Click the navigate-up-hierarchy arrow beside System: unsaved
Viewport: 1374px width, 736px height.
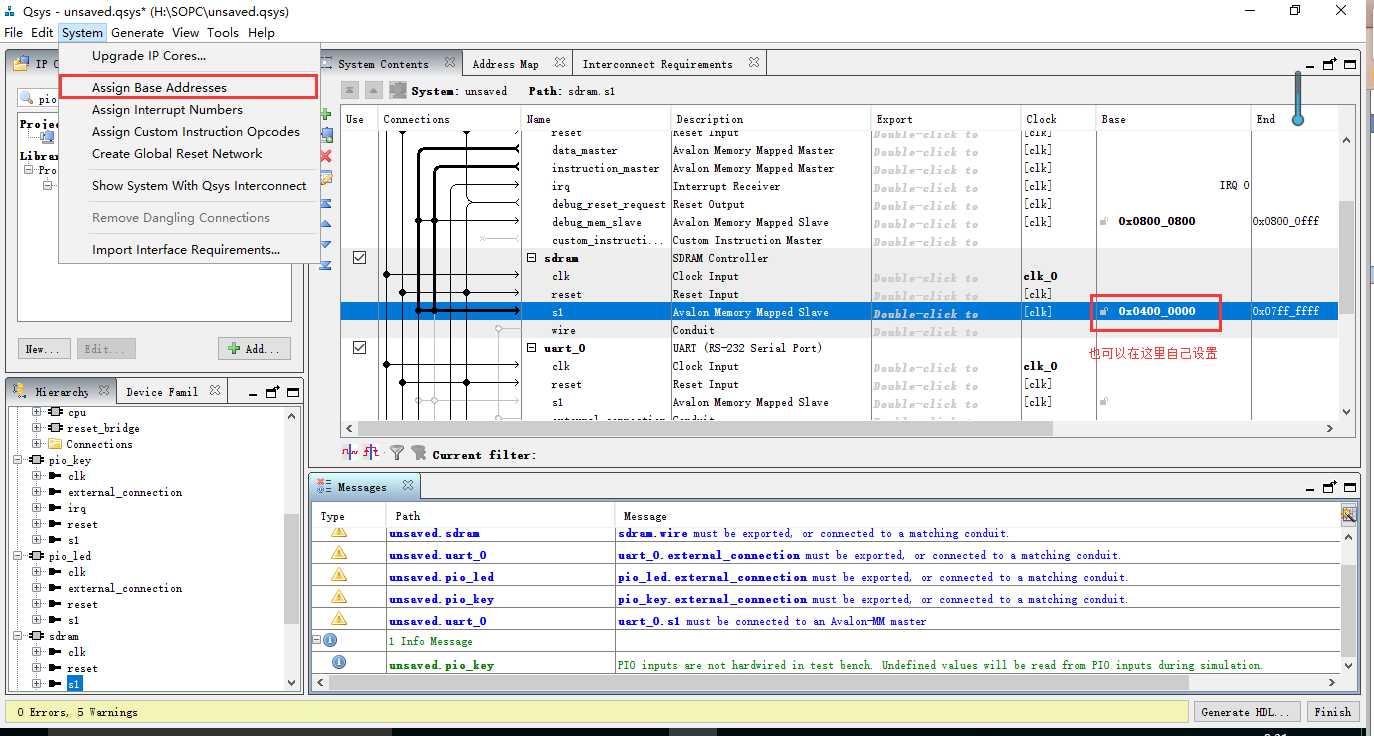373,90
